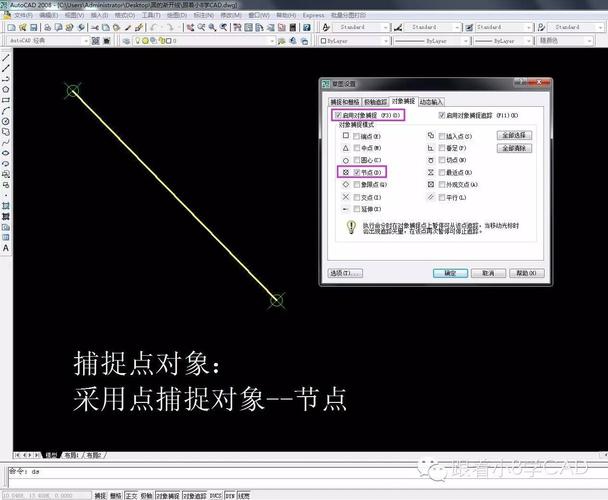Viewport: 608px width, 500px height.
Task: Click 全部选择 button
Action: pos(514,135)
